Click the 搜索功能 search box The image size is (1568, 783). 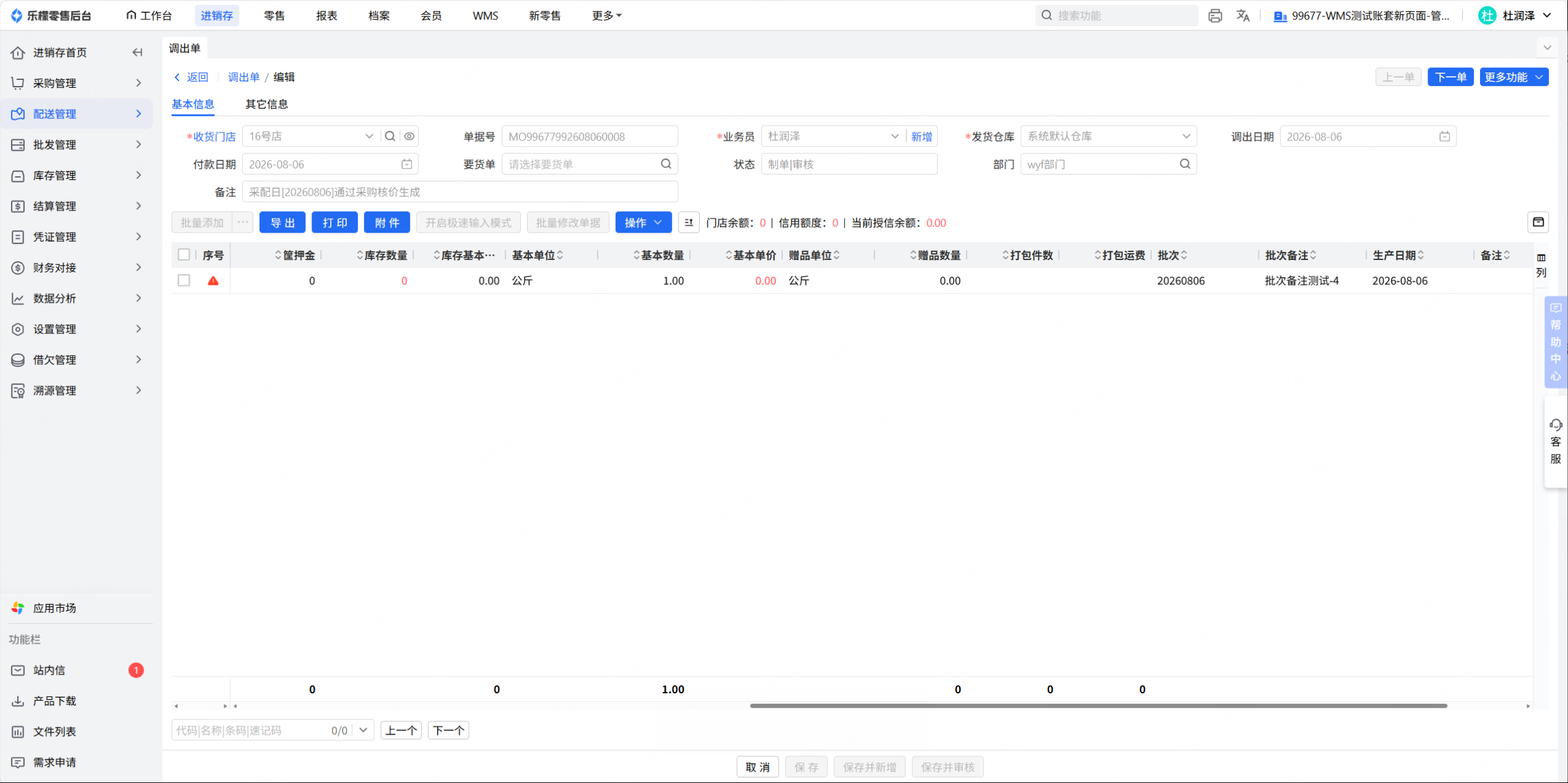coord(1117,15)
